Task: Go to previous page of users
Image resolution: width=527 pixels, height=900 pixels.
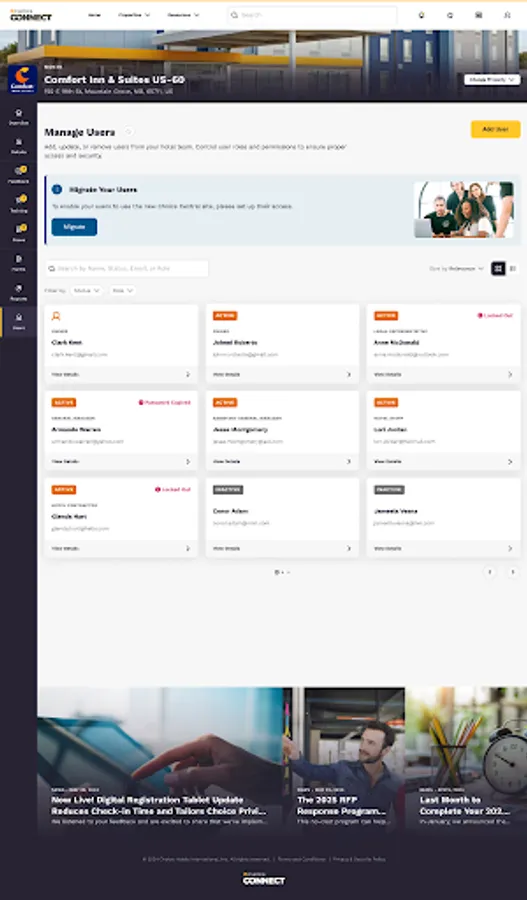Action: tap(490, 572)
